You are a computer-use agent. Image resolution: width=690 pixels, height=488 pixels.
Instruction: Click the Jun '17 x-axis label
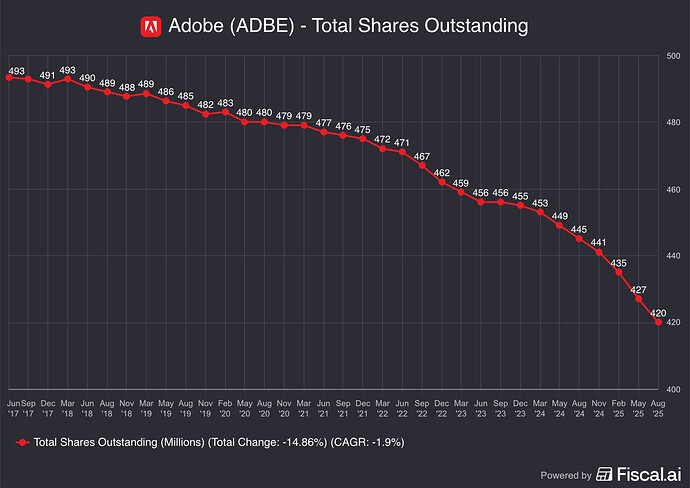(11, 406)
